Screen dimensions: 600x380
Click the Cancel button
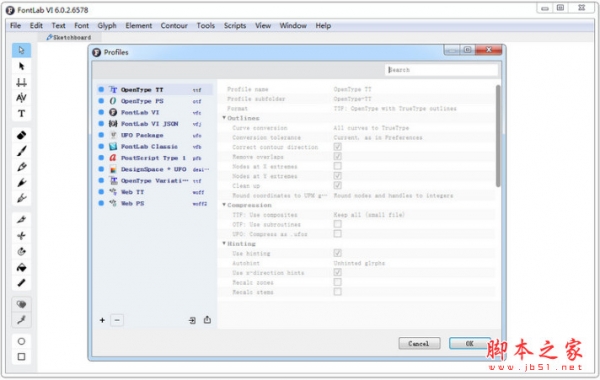tap(419, 344)
